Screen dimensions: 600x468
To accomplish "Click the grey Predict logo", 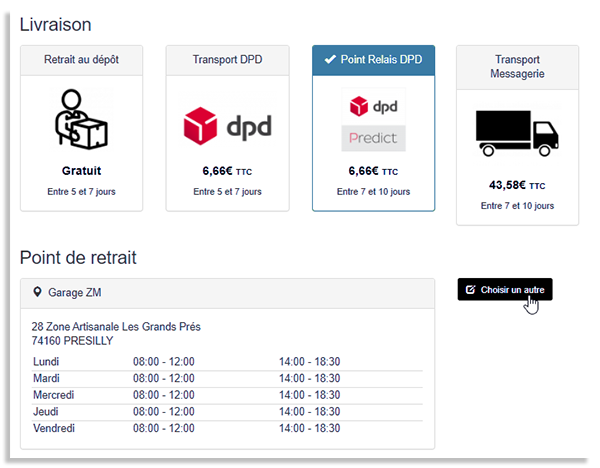I will tap(373, 137).
